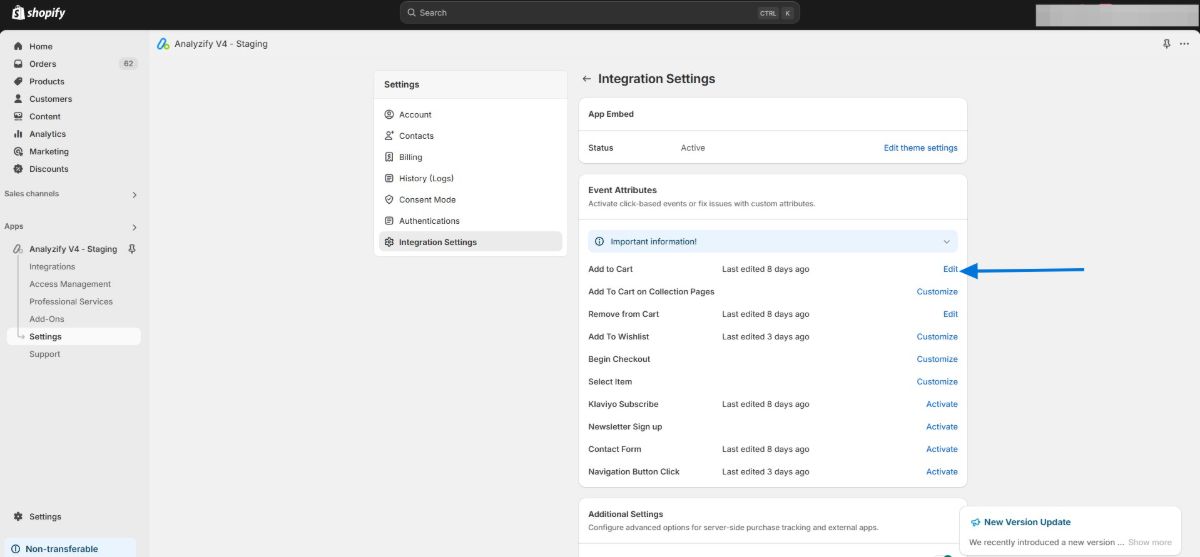Click the info icon beside Non-transferable
Screen dimensions: 1200x557
point(15,549)
